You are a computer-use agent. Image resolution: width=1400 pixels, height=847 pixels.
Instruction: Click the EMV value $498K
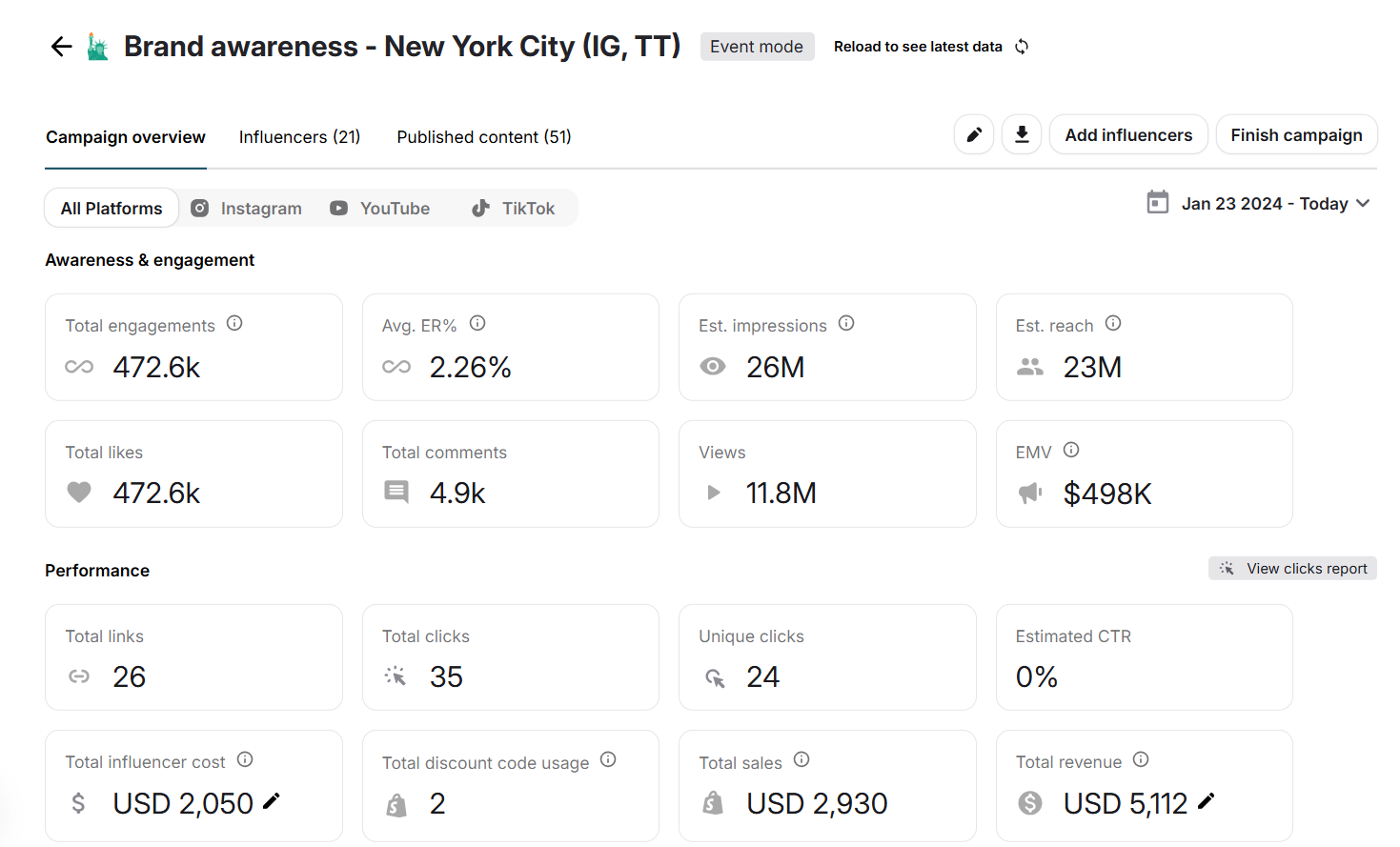click(1107, 494)
